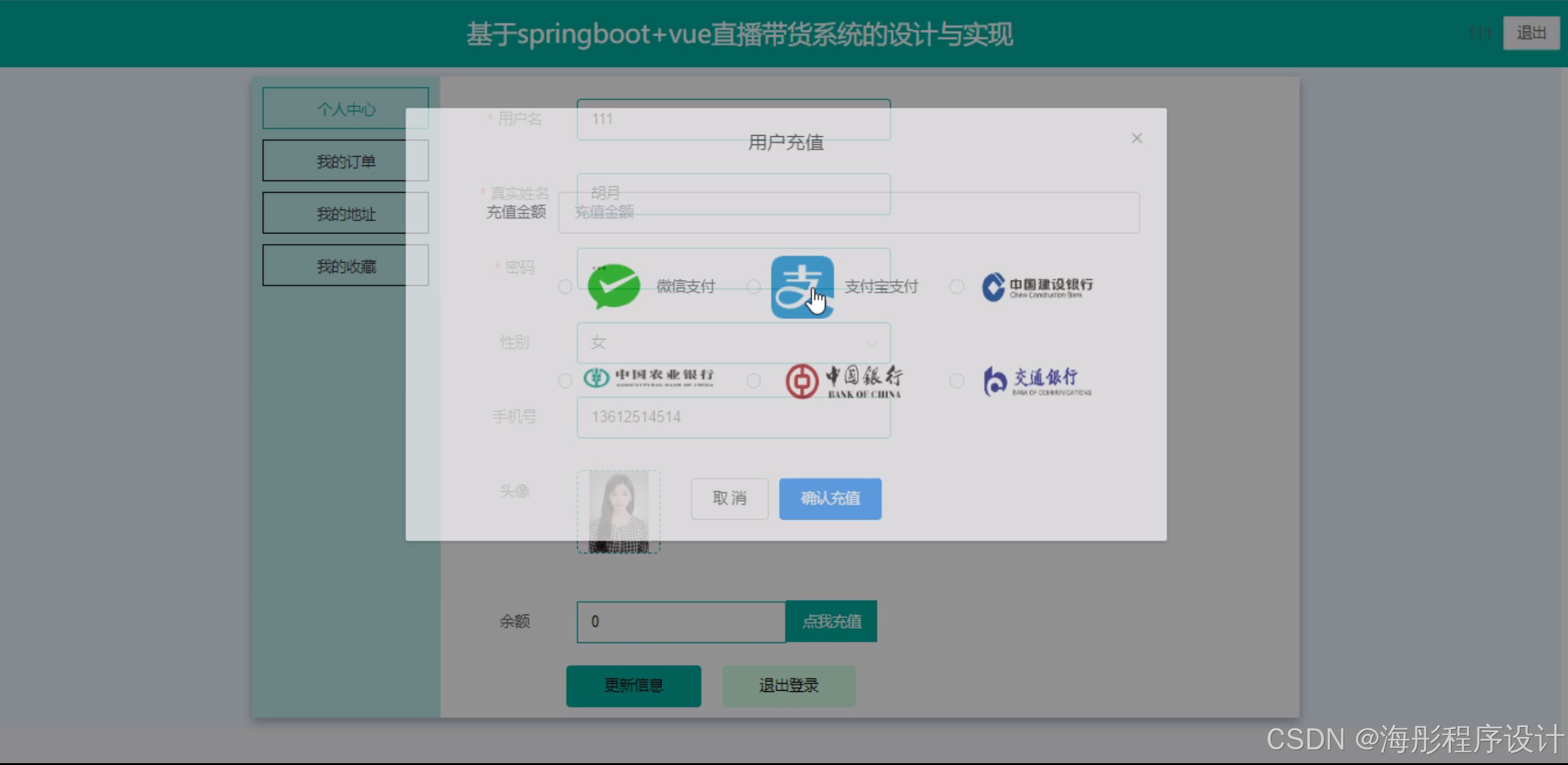This screenshot has height=765, width=1568.
Task: Click the 手机号 field 13612514514
Action: [x=734, y=417]
